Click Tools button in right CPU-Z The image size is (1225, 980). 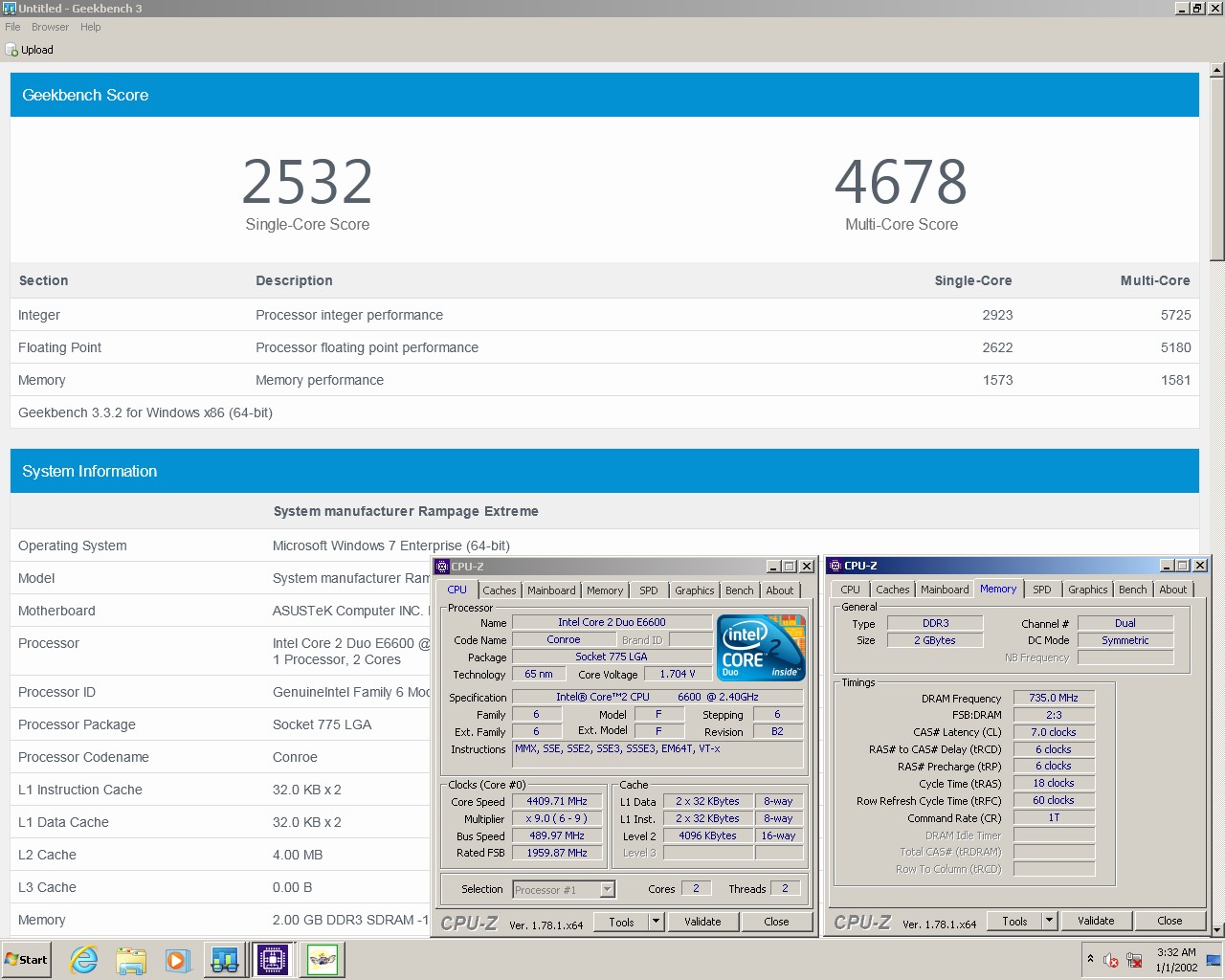tap(1014, 921)
